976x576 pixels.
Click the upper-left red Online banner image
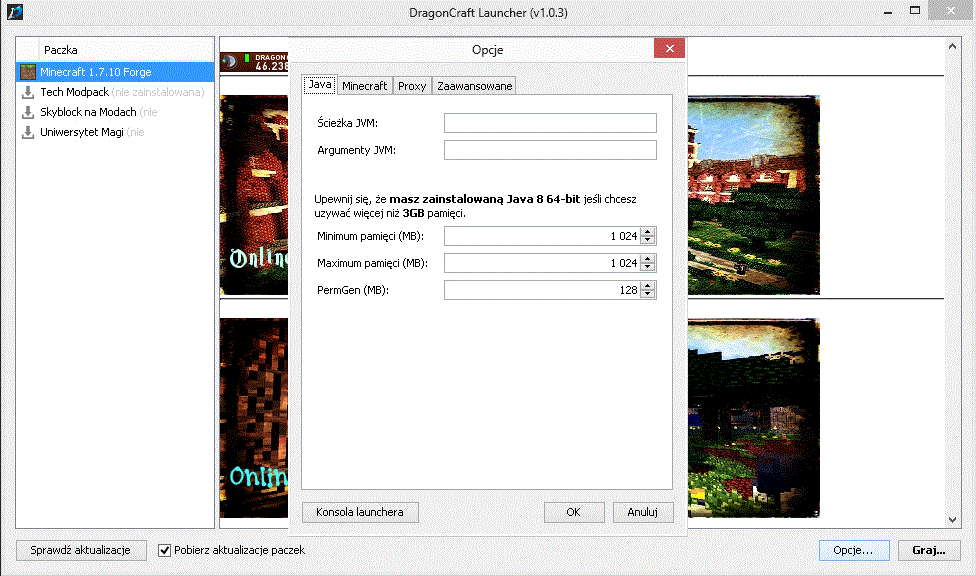pos(254,195)
